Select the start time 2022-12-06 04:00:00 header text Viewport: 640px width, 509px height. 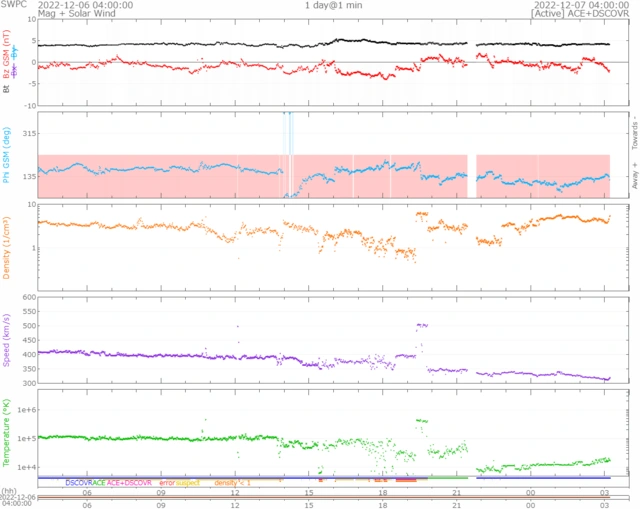click(x=85, y=5)
